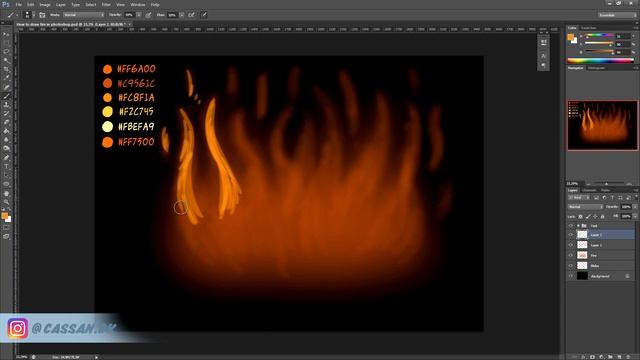Open the layer Fill dropdown arrow

(x=635, y=216)
